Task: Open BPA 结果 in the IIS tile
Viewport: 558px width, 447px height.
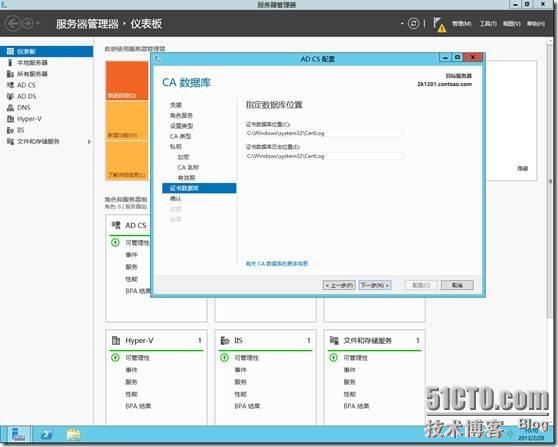Action: pyautogui.click(x=247, y=406)
